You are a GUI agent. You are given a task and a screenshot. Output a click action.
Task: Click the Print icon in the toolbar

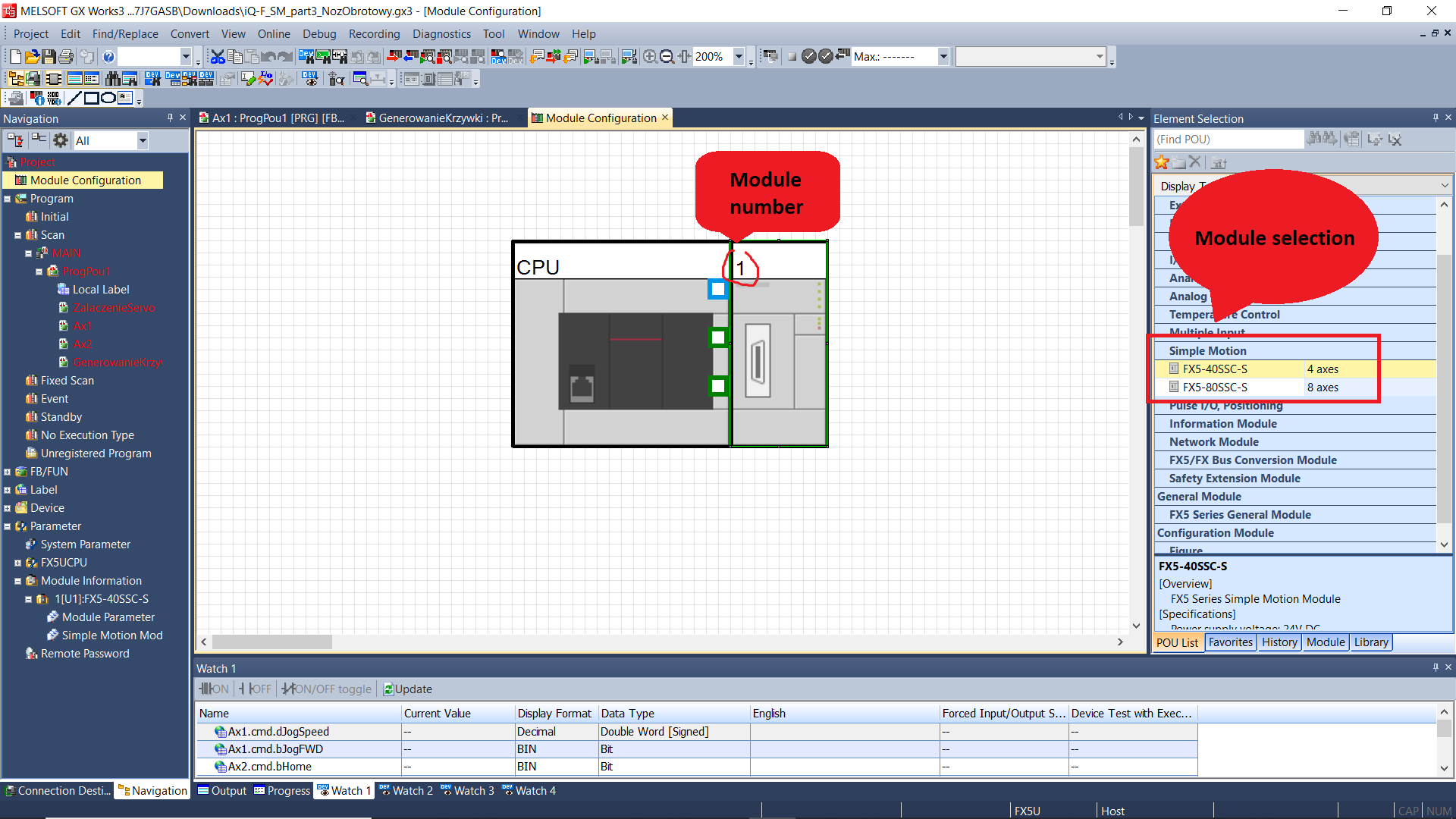click(66, 57)
